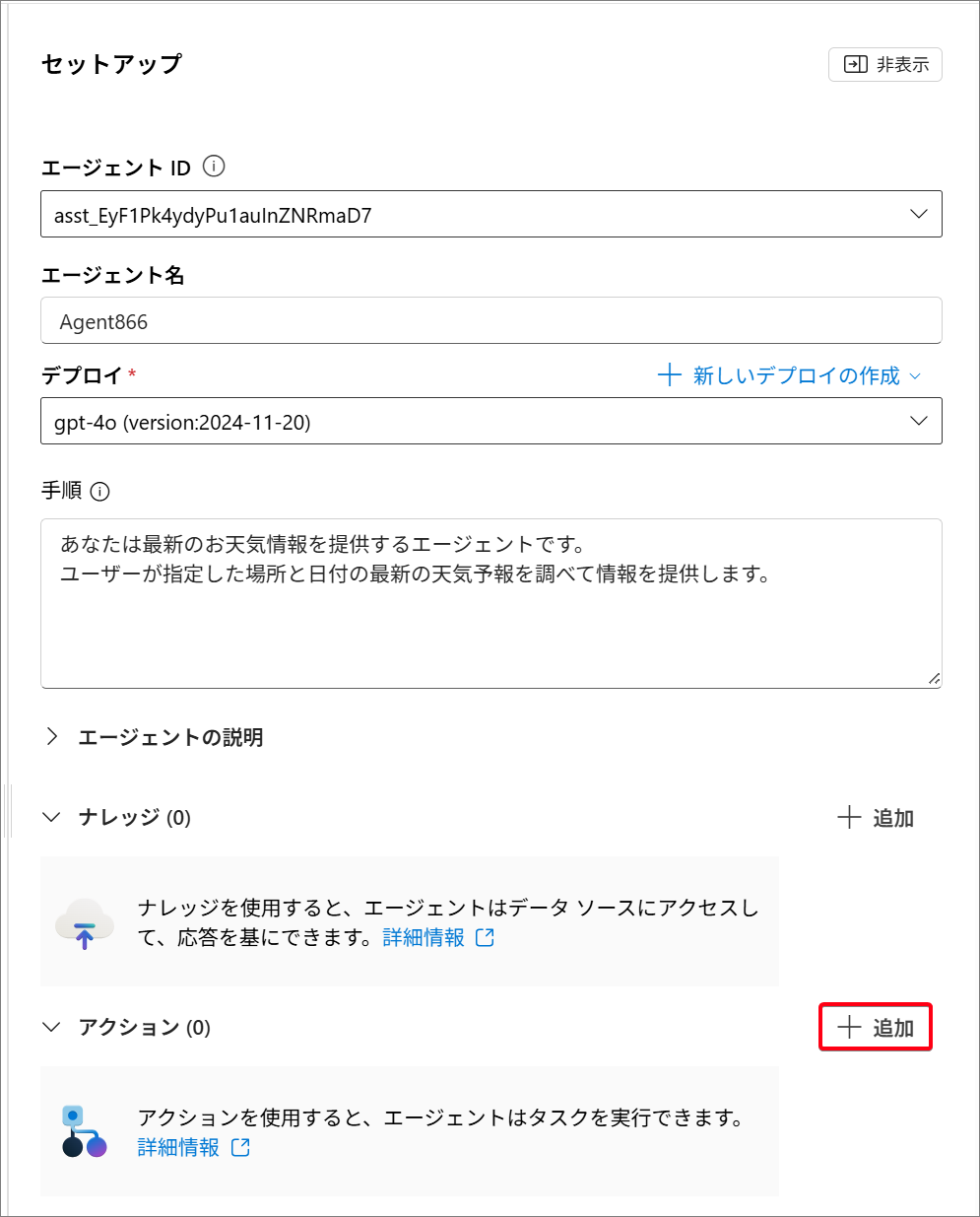Open 詳細情報 link in knowledge description
This screenshot has height=1217, width=980.
[x=424, y=937]
